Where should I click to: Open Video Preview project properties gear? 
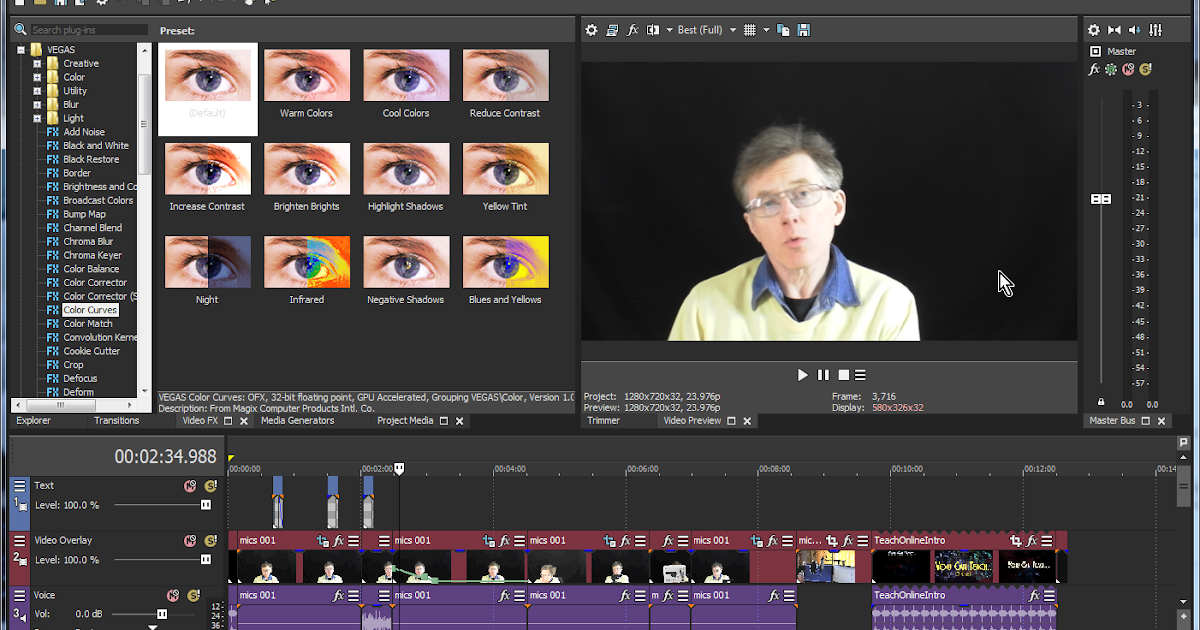591,30
